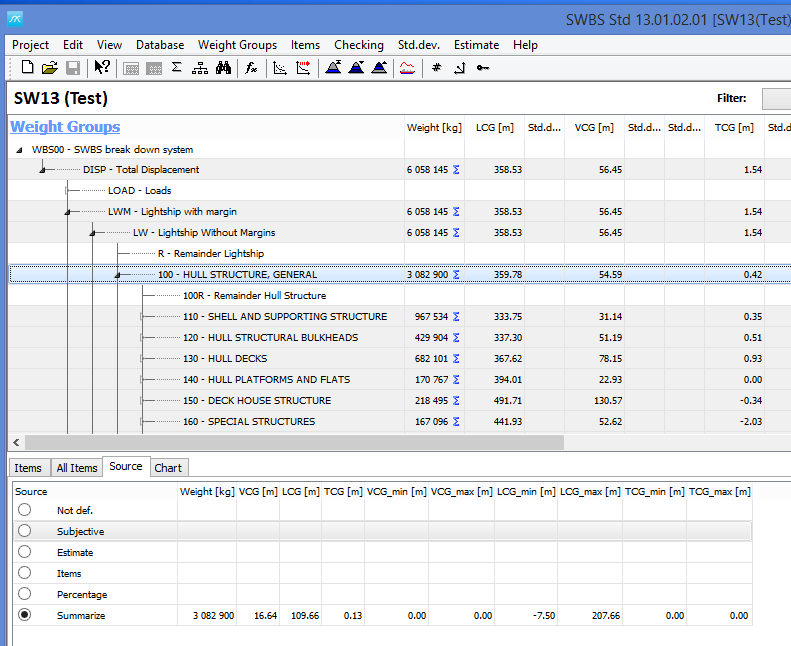Click the What's This help cursor icon
Screen dimensions: 791x646
point(102,68)
